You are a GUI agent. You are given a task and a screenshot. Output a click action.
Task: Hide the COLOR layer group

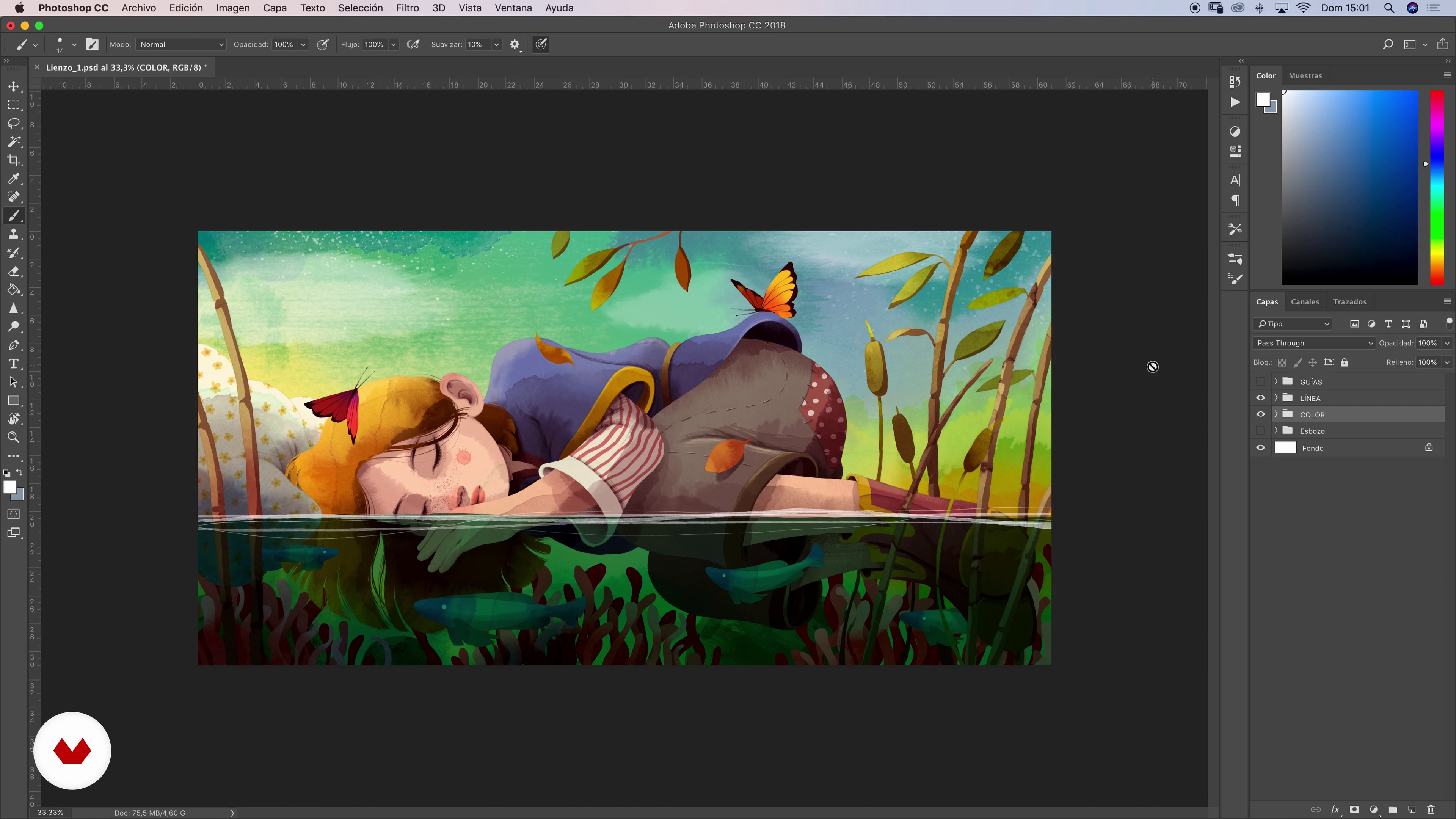pos(1260,414)
